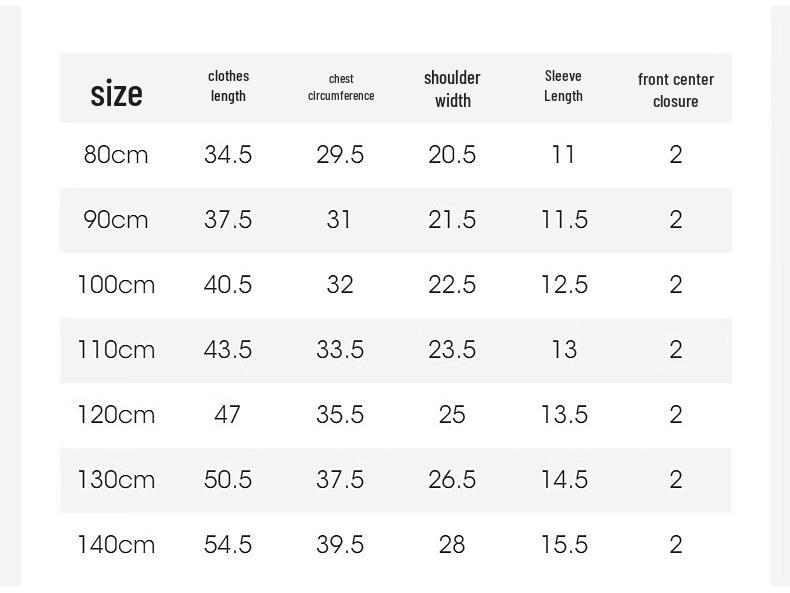
Task: Select chest circumference value 39.5
Action: point(340,544)
